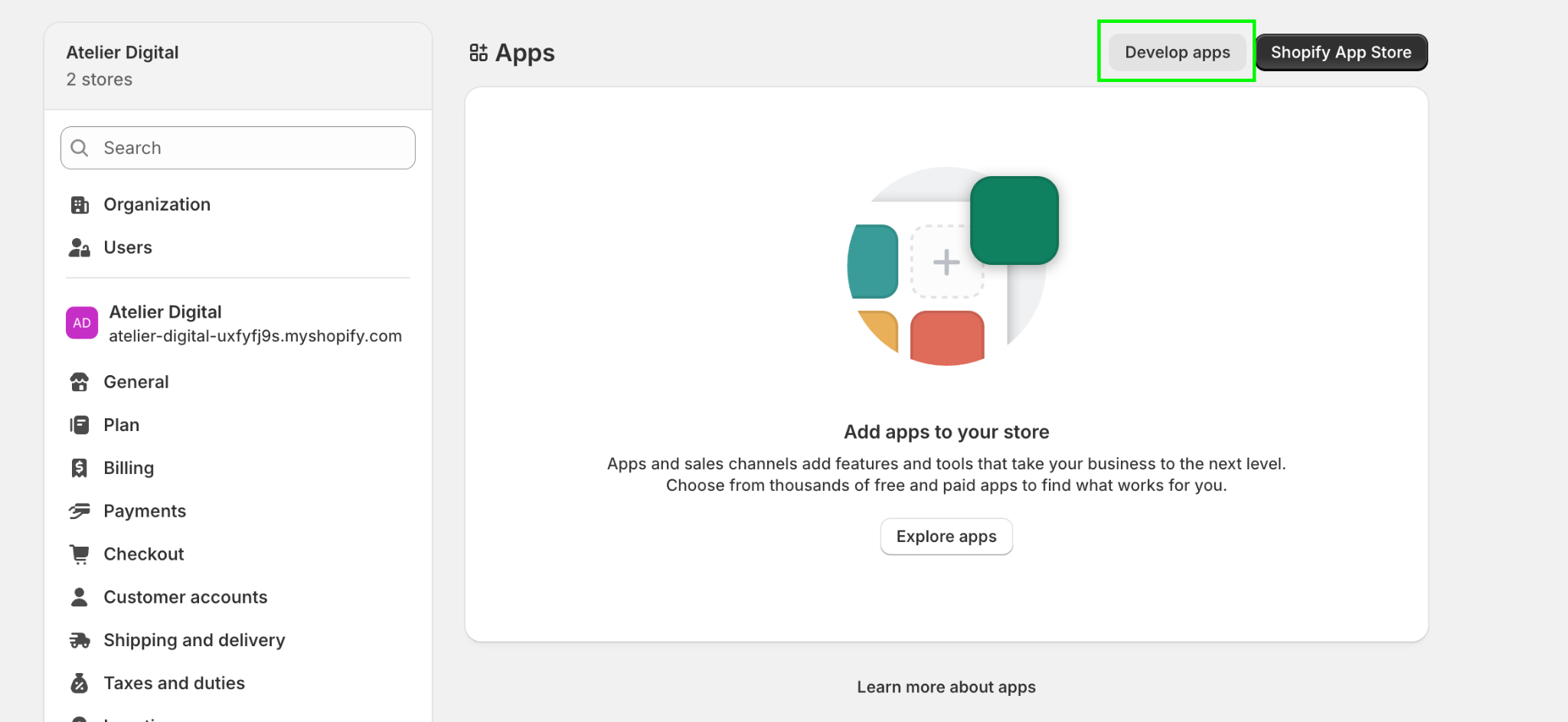
Task: Click the Payments hand icon
Action: coord(80,511)
